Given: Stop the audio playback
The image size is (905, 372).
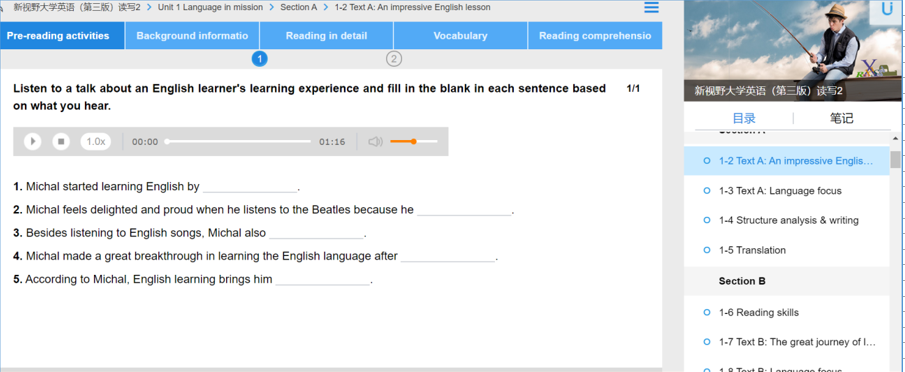Looking at the screenshot, I should tap(61, 141).
